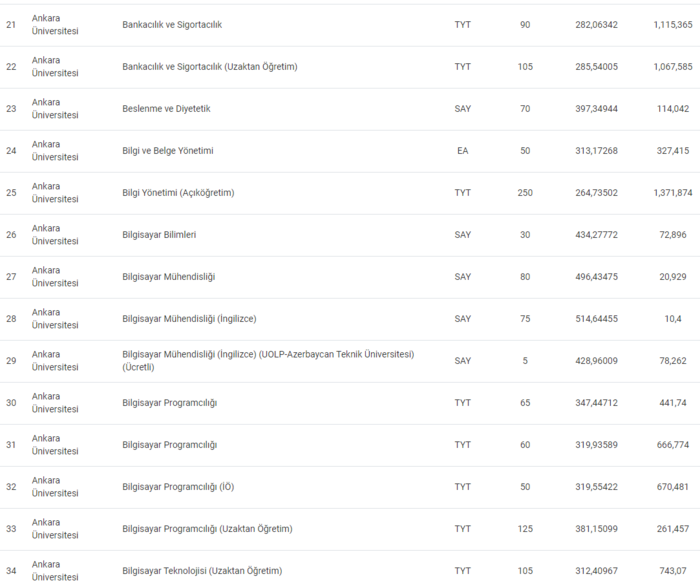This screenshot has width=700, height=583.
Task: Open Bilgisayar Programcılığı (Uzaktan Öğretim) program
Action: tap(207, 529)
